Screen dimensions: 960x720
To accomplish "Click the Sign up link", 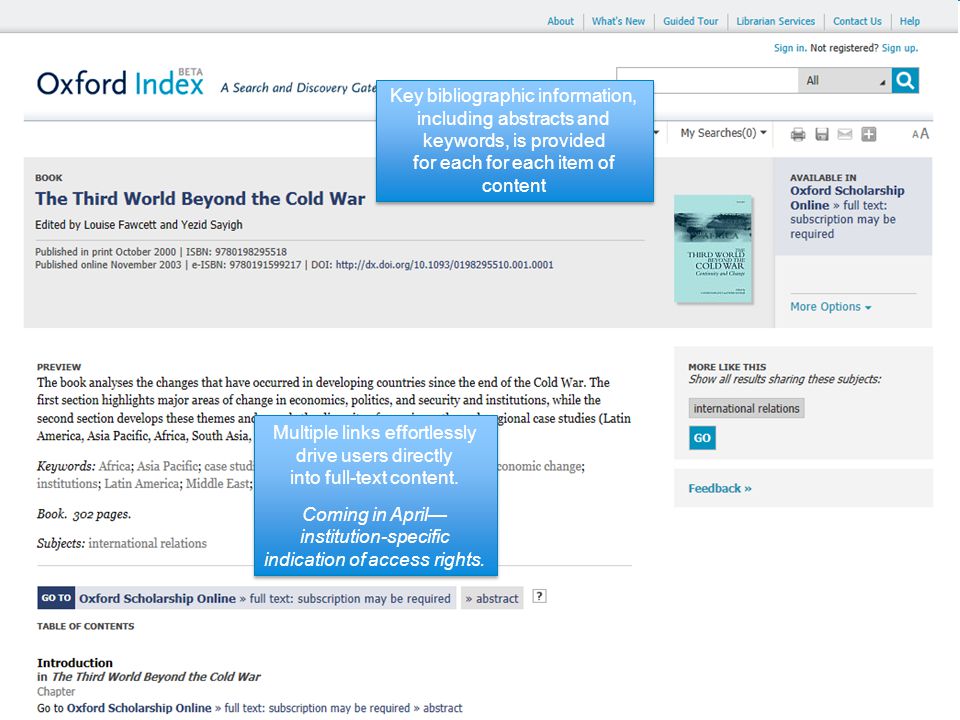I will [x=899, y=48].
